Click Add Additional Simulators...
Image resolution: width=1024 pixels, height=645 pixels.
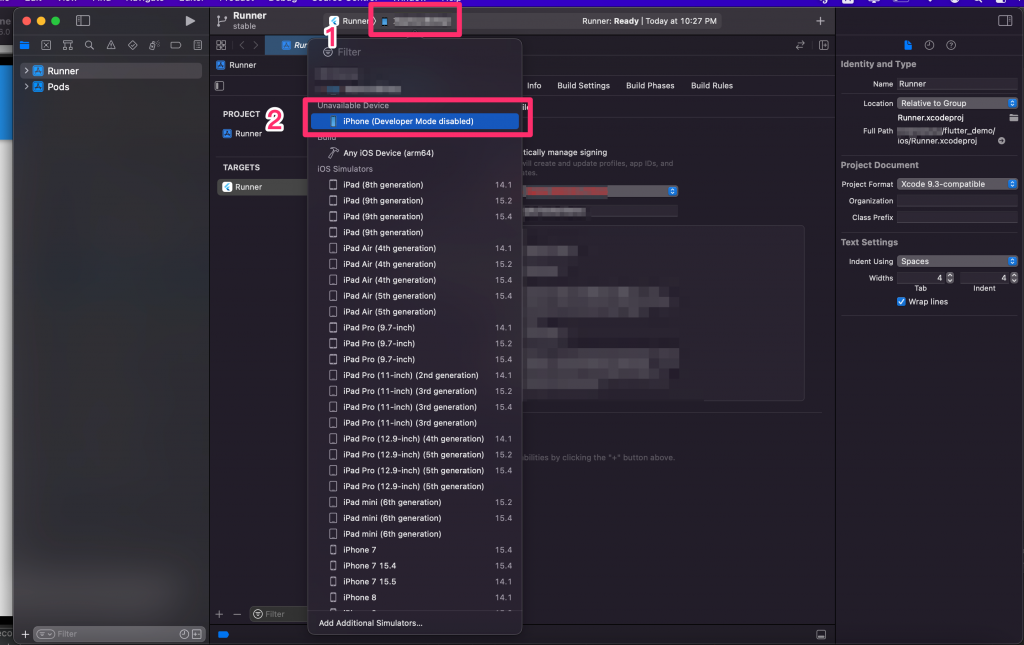(370, 623)
